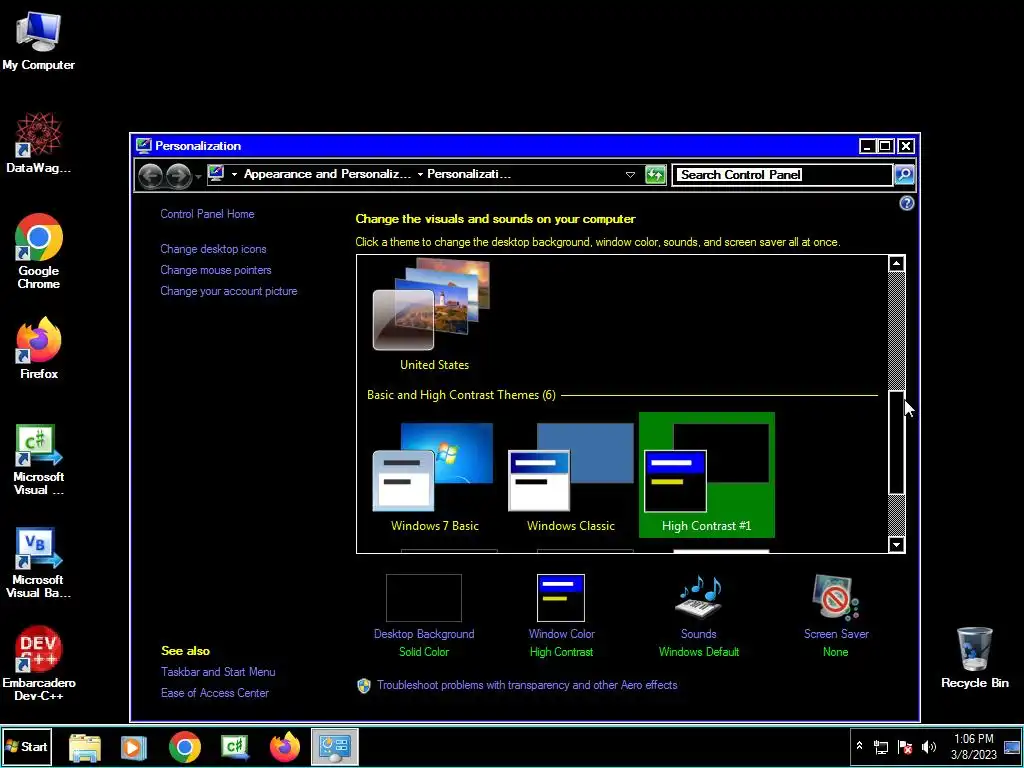1024x768 pixels.
Task: Apply the Windows Classic theme
Action: tap(571, 475)
